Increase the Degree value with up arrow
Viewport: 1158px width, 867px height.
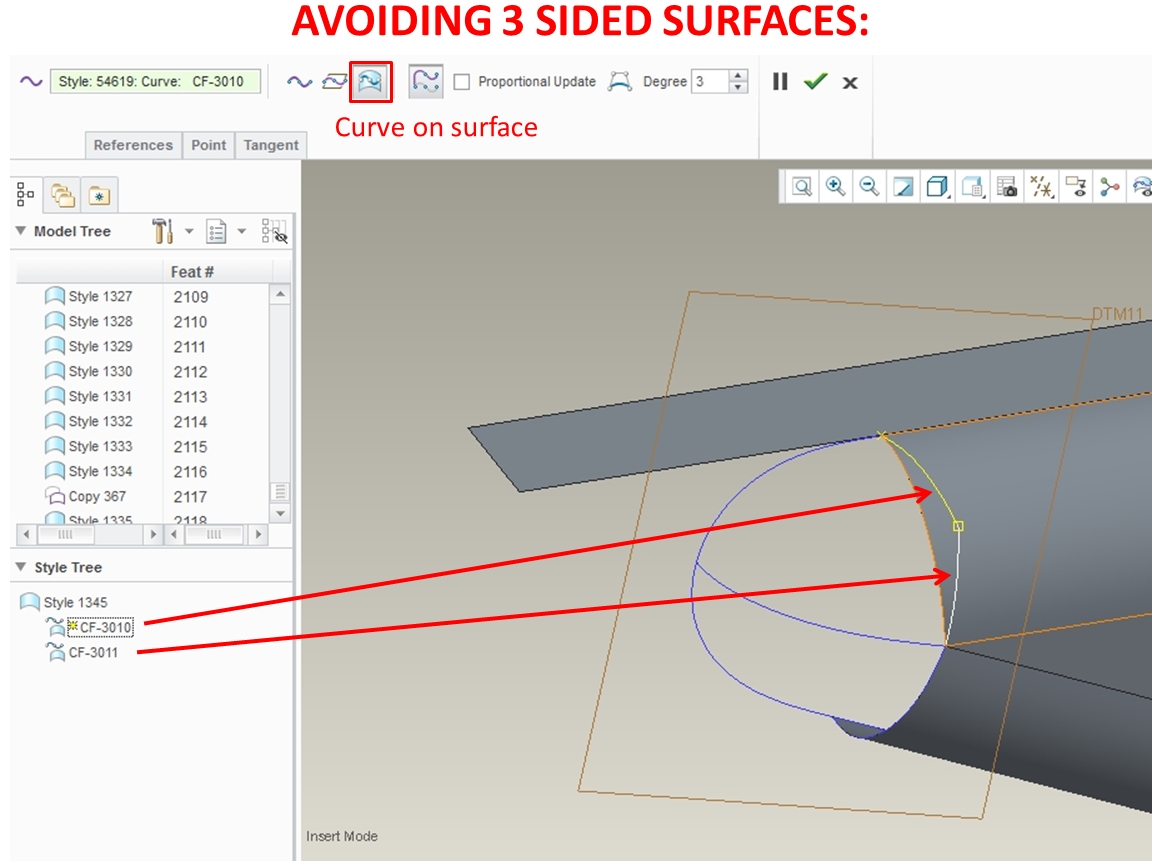click(x=738, y=75)
